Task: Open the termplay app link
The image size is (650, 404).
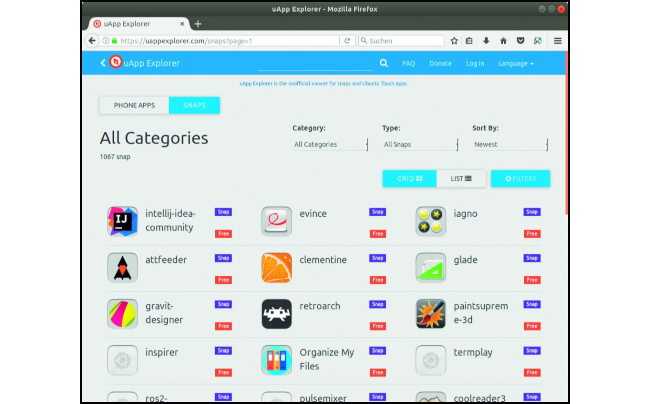Action: [x=473, y=353]
